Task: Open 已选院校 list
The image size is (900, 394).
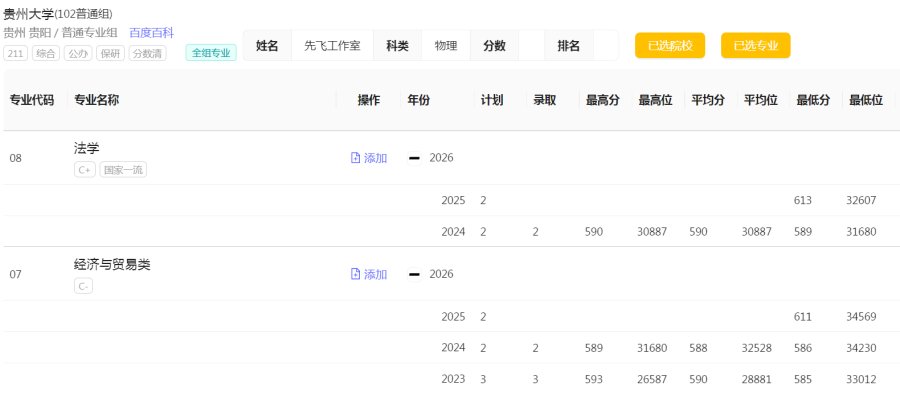Action: click(x=670, y=46)
